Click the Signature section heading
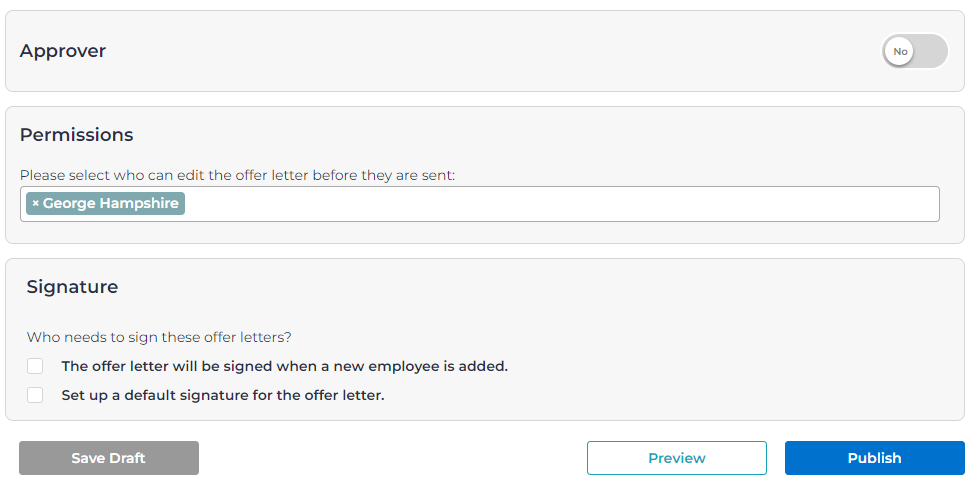Image resolution: width=975 pixels, height=484 pixels. [72, 287]
